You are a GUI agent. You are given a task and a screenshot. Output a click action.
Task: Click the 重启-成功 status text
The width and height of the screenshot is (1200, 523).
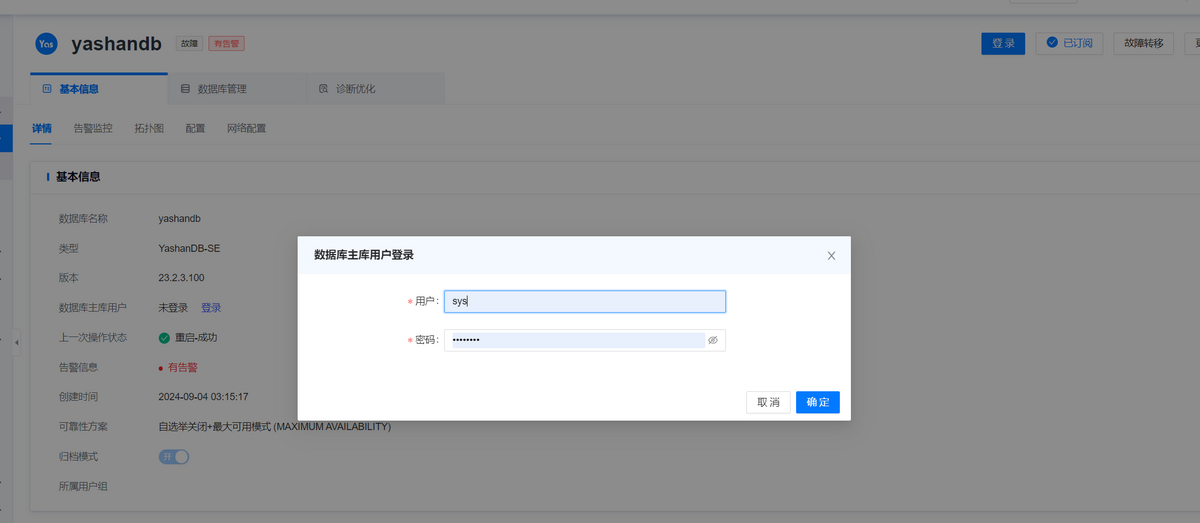[x=196, y=338]
